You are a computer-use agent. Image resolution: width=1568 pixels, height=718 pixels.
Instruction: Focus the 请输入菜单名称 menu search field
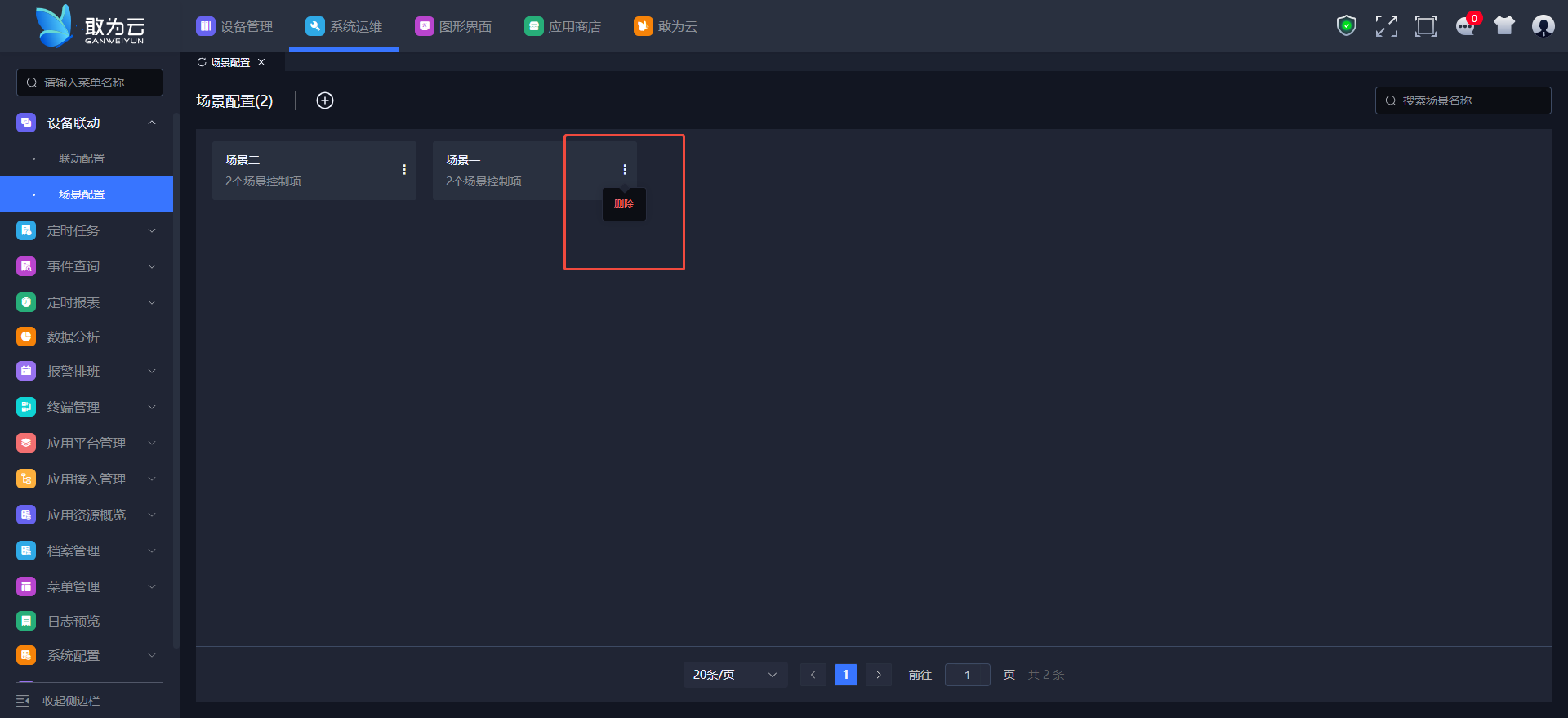point(90,83)
